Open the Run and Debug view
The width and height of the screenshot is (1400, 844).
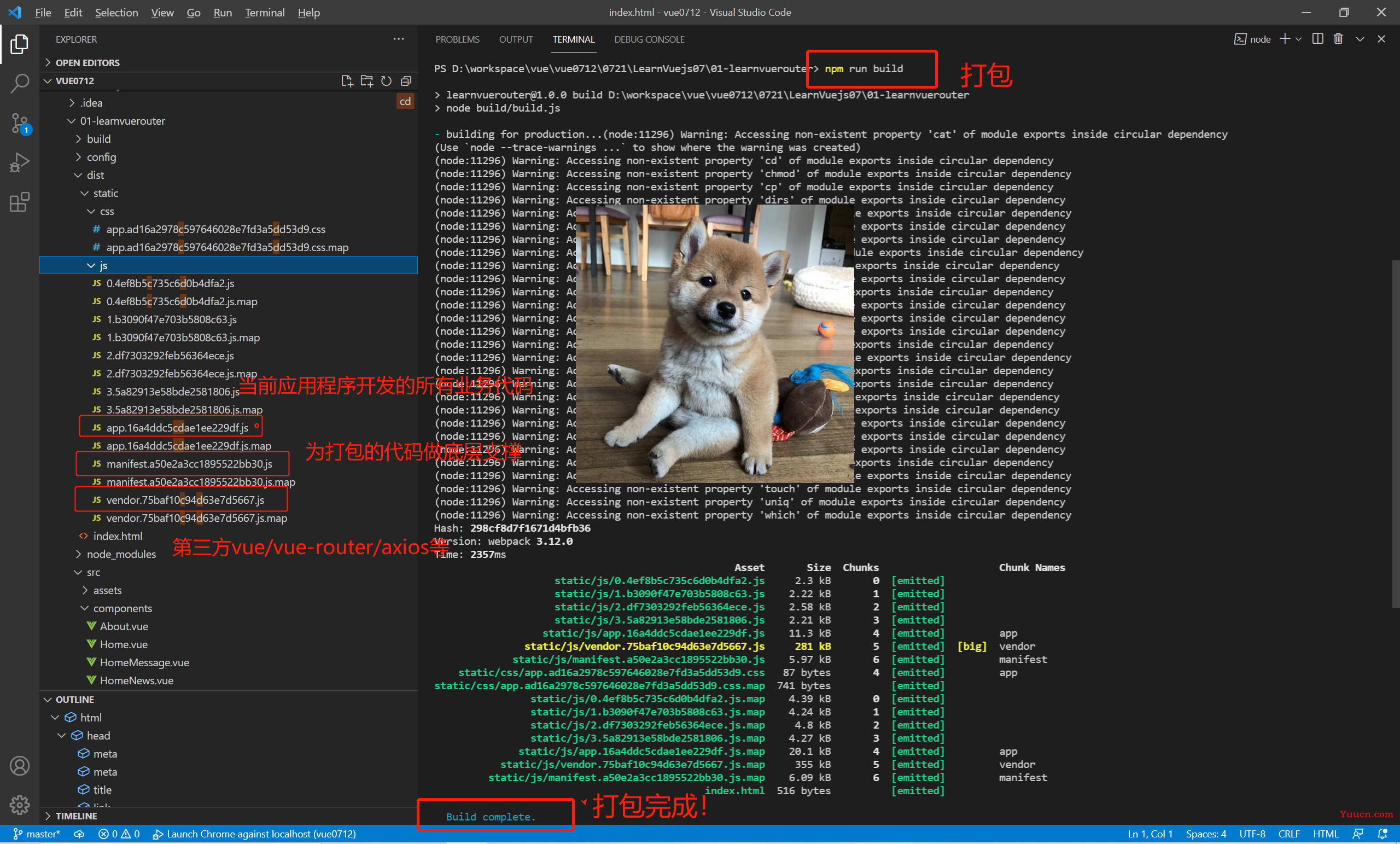click(19, 162)
